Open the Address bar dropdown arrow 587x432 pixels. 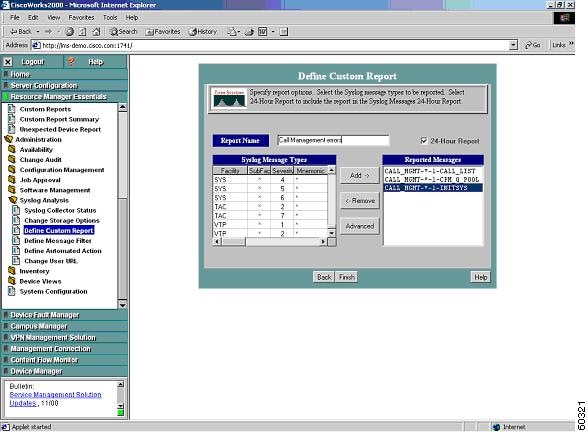[513, 45]
